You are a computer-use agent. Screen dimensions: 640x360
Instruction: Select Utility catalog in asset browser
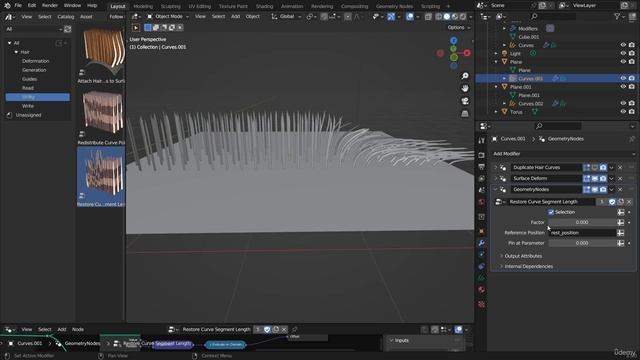(38, 97)
